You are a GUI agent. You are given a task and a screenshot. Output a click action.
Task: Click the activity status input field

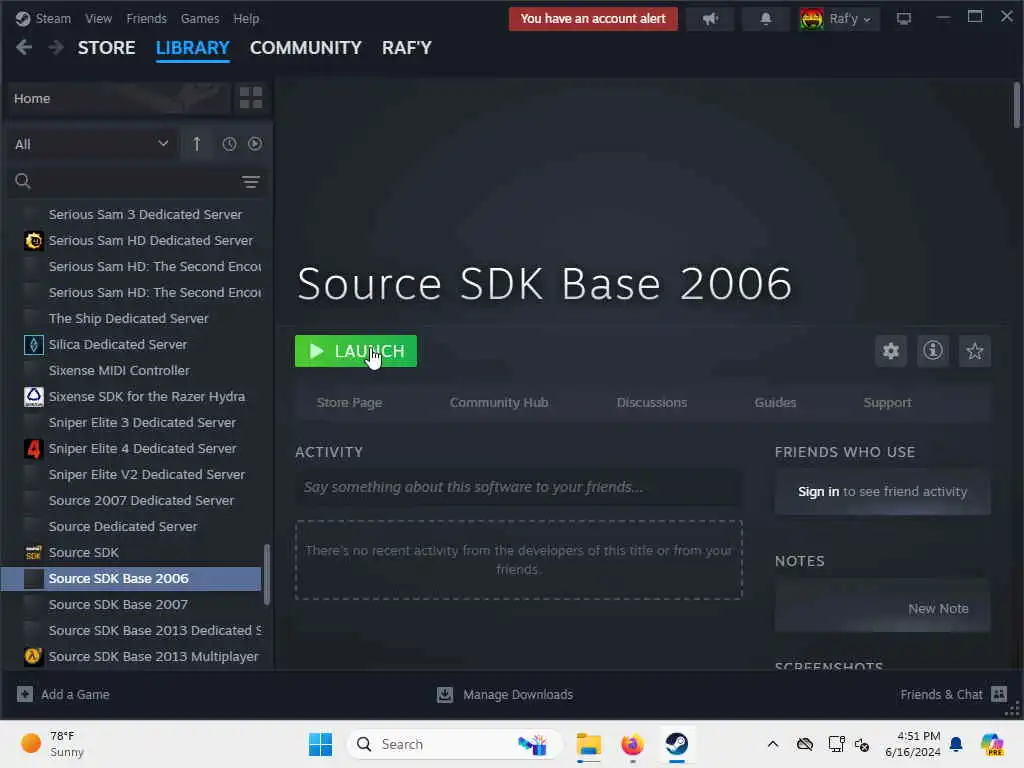tap(519, 487)
